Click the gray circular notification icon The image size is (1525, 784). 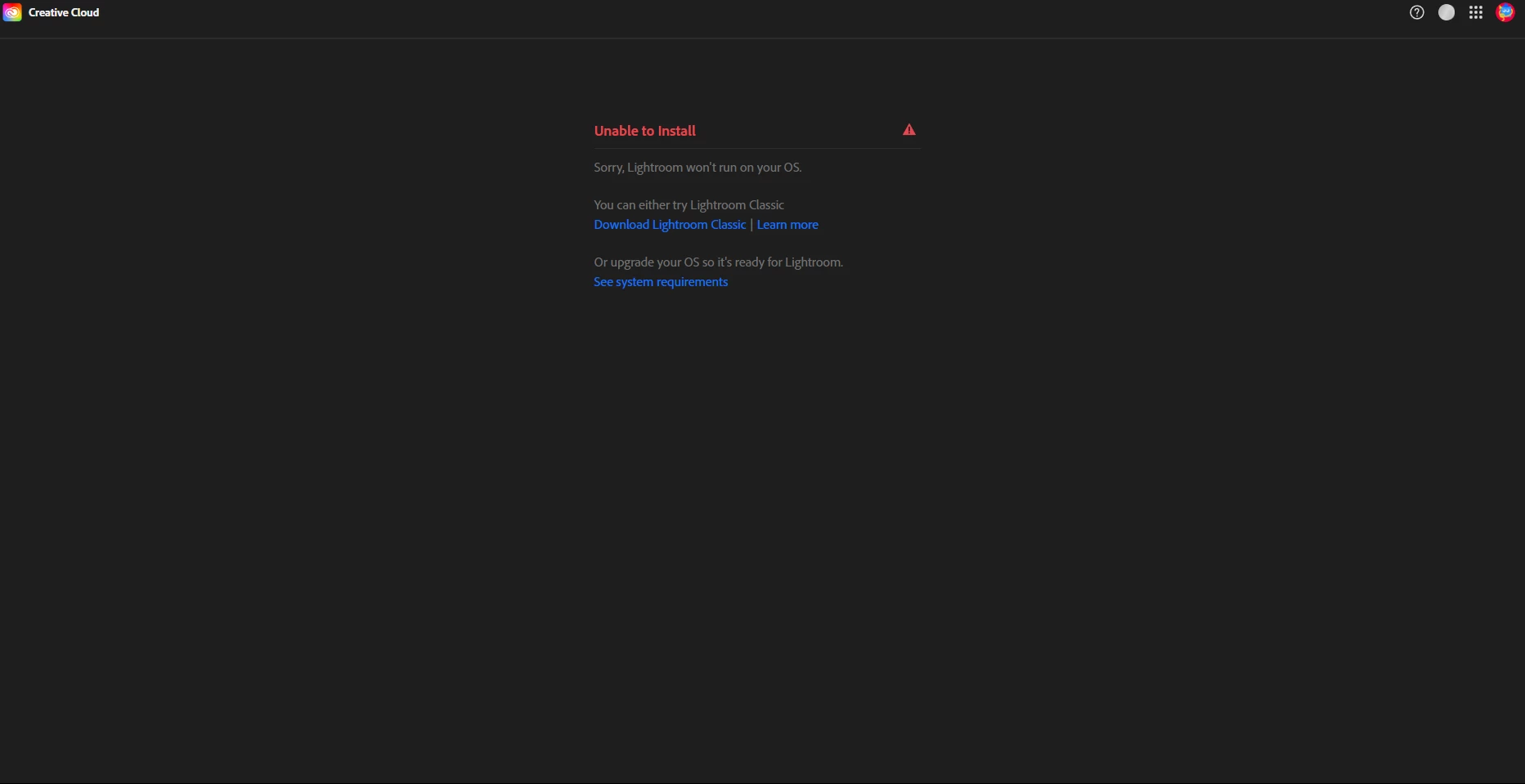pyautogui.click(x=1447, y=12)
